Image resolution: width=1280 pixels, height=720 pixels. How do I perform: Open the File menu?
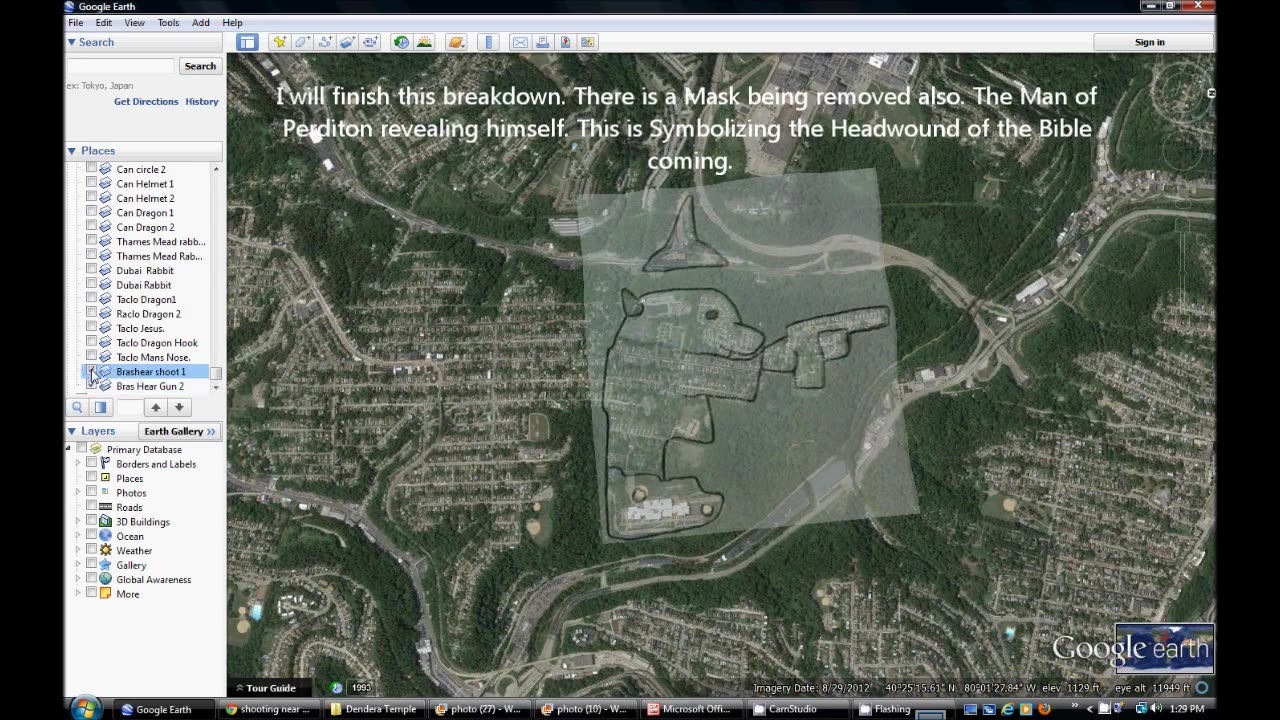click(75, 22)
